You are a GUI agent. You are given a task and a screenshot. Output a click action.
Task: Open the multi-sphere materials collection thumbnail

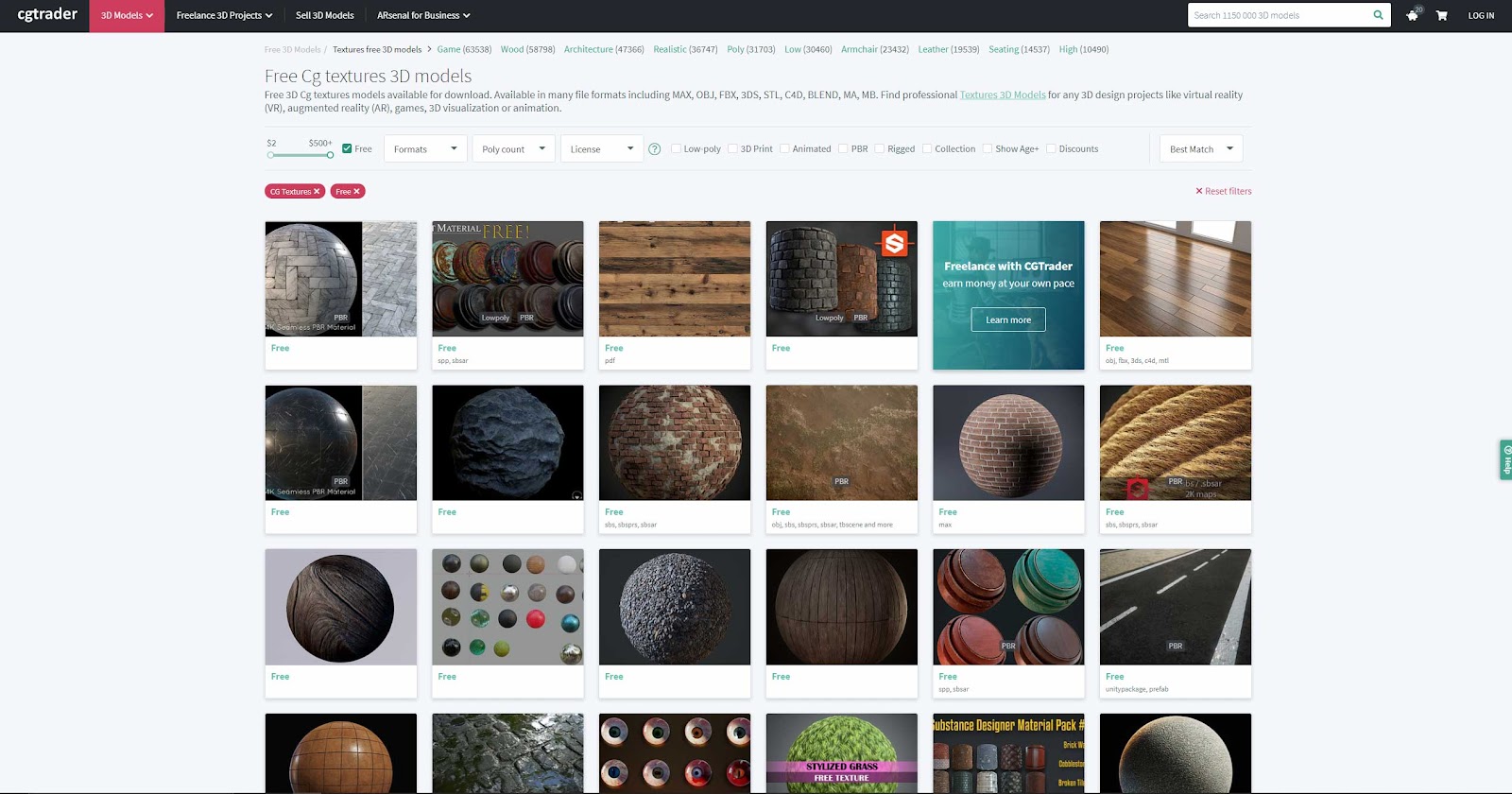(x=507, y=607)
